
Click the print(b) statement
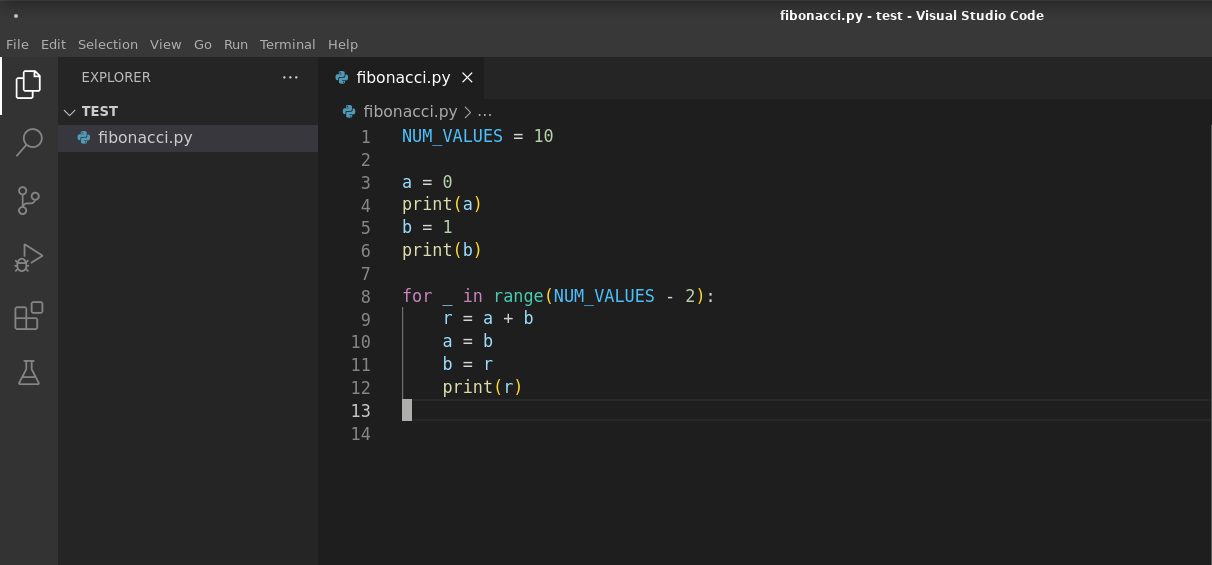coord(442,250)
